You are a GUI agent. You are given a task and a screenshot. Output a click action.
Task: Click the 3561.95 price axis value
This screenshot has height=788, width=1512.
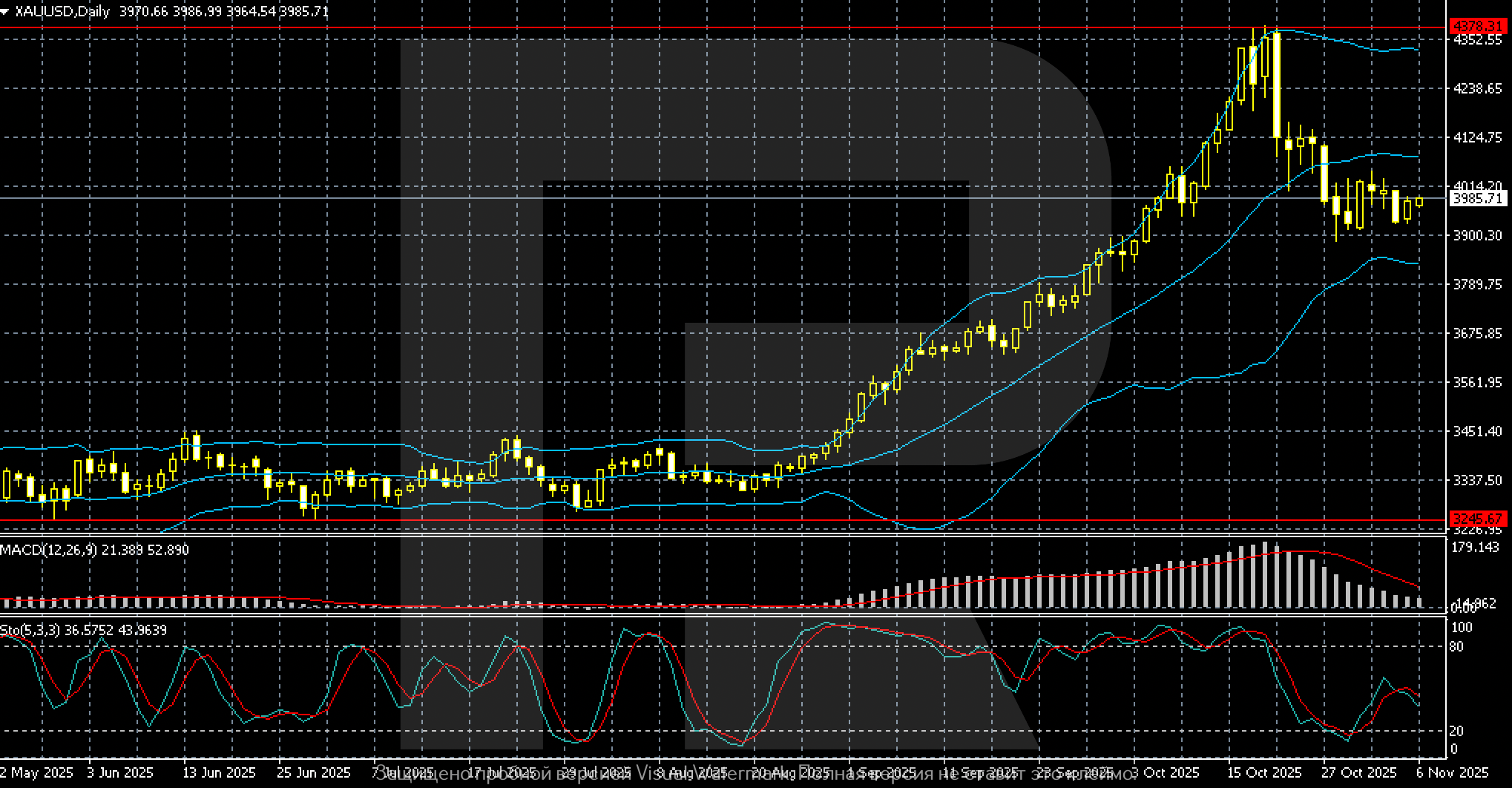[1476, 382]
